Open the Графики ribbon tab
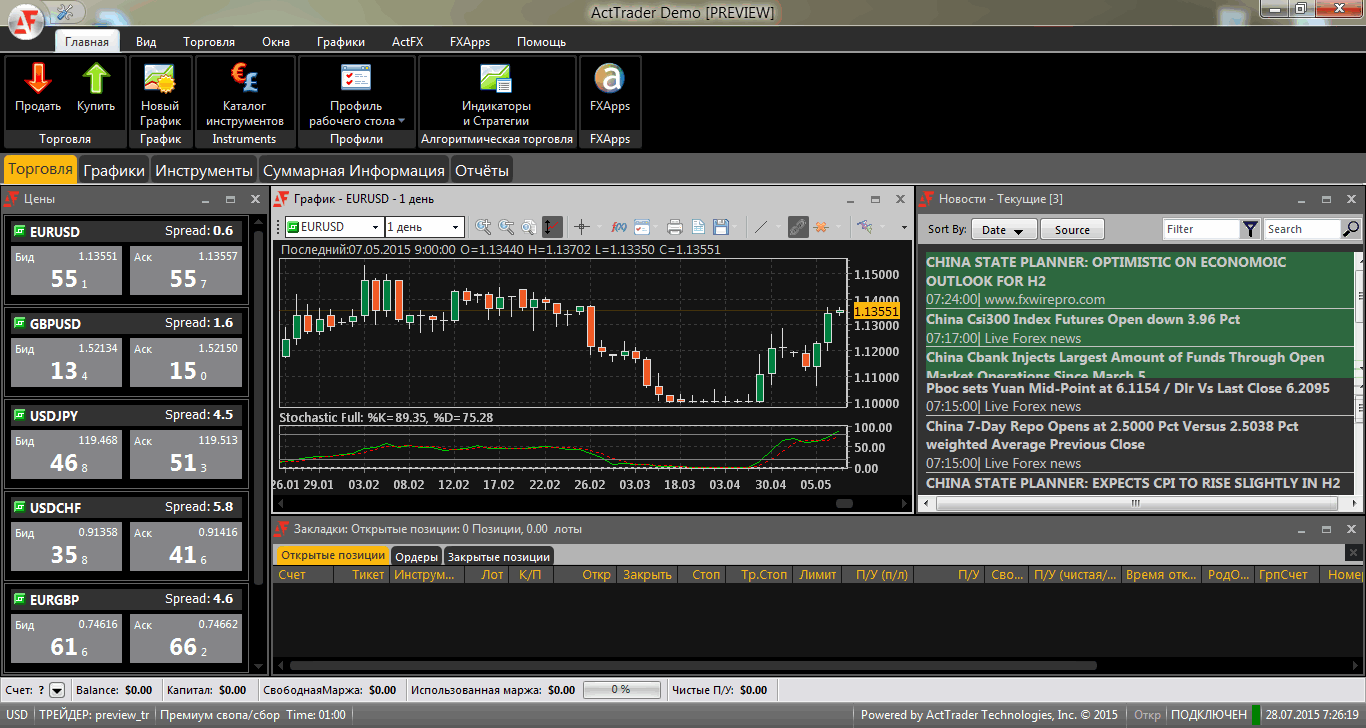1366x728 pixels. pos(341,42)
